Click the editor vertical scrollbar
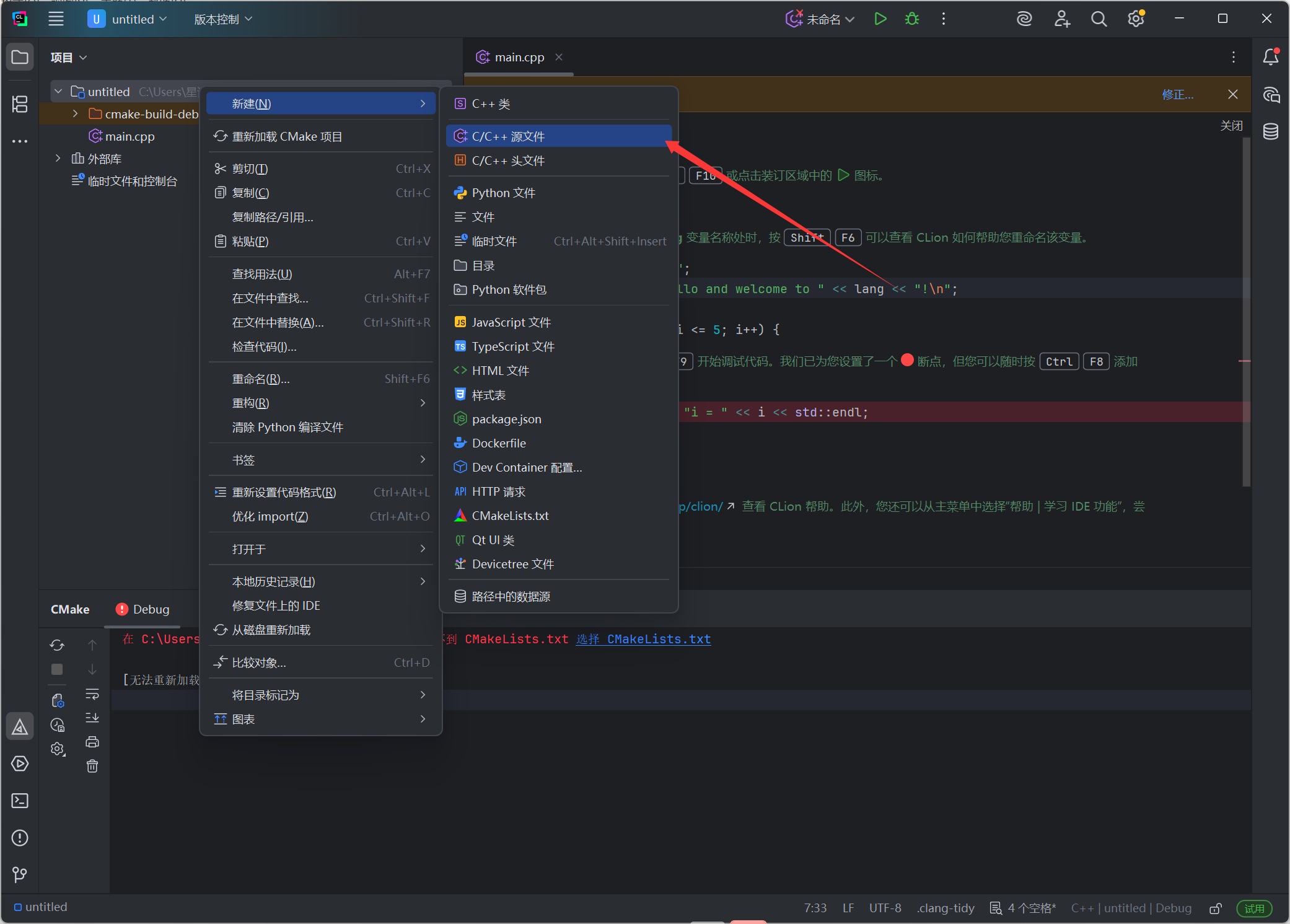 pos(1246,310)
